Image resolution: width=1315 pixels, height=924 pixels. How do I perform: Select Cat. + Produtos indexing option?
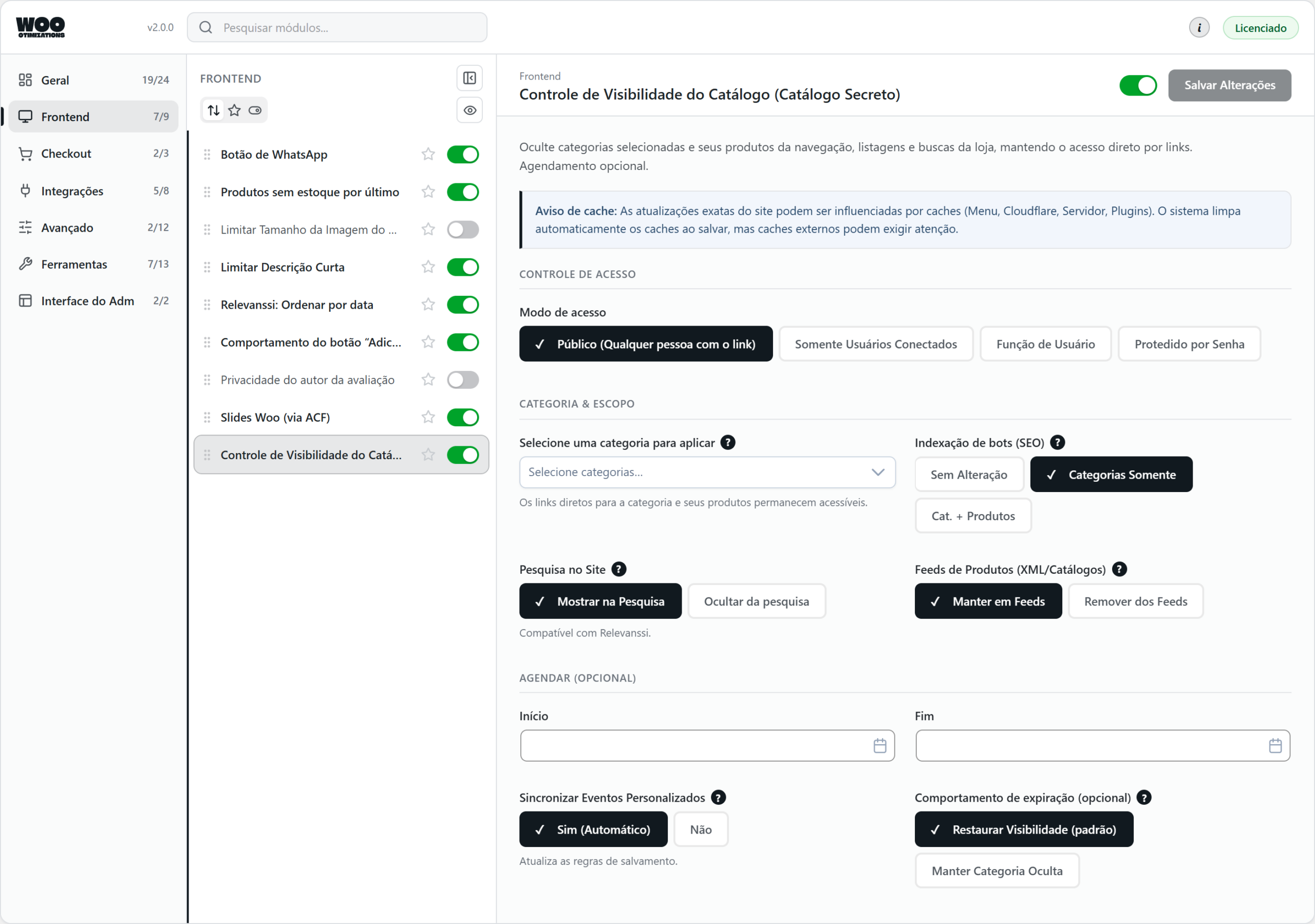[972, 516]
